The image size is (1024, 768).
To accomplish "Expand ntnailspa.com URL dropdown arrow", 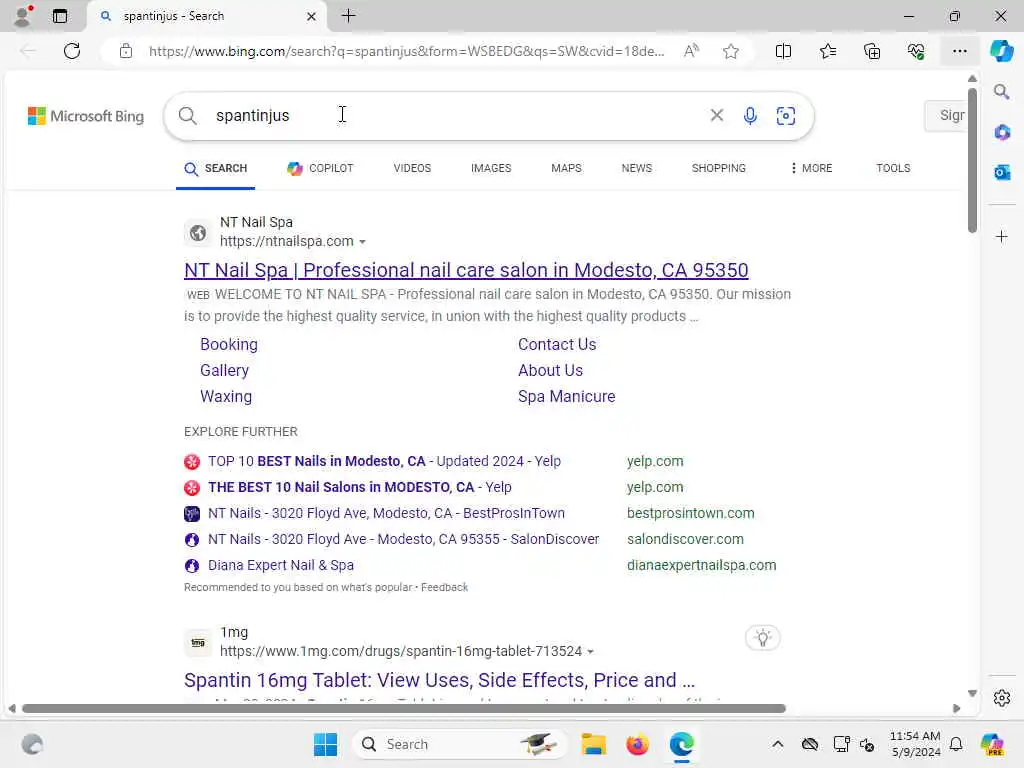I will [362, 242].
